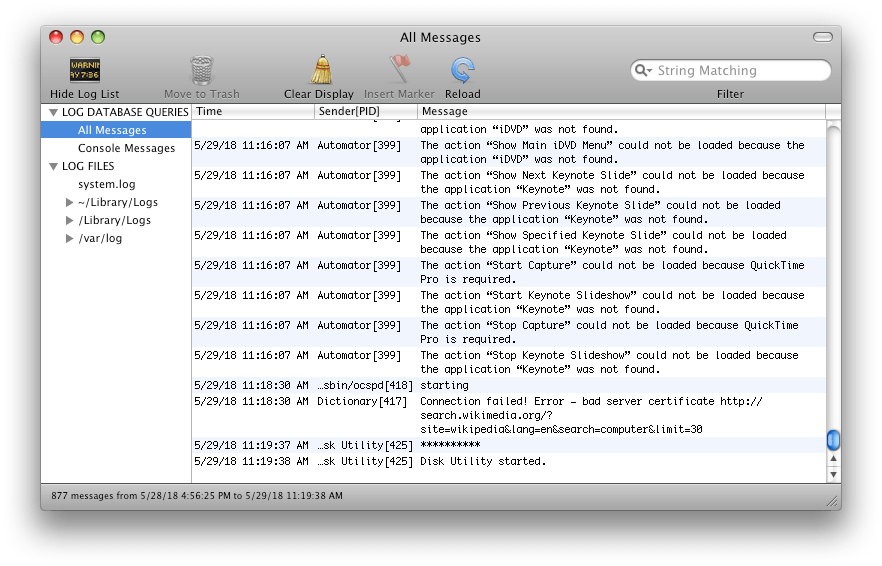Viewport: 882px width, 566px height.
Task: Toggle the toolbar pill button in title bar
Action: pyautogui.click(x=822, y=37)
